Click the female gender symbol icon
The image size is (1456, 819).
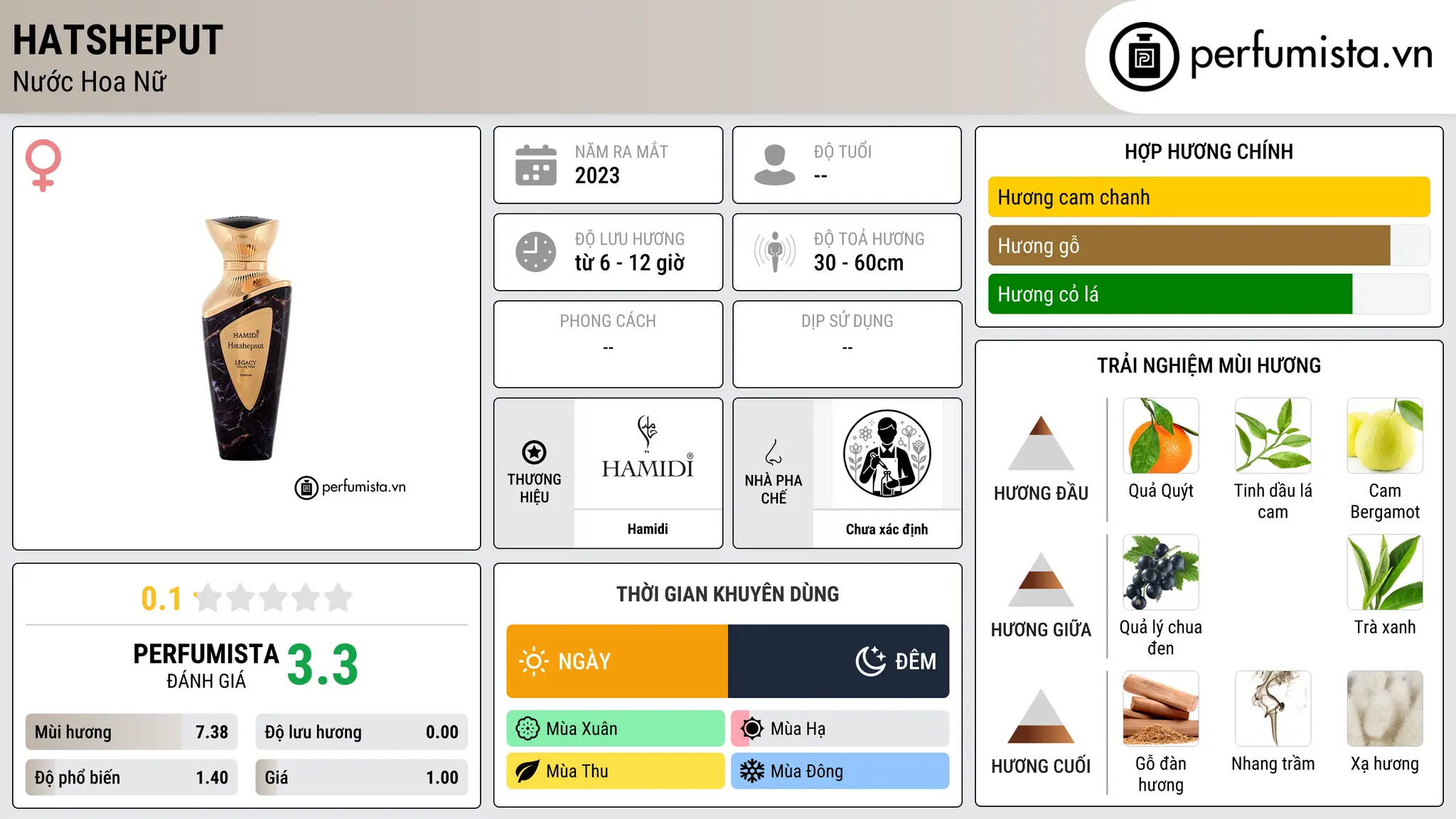point(43,165)
